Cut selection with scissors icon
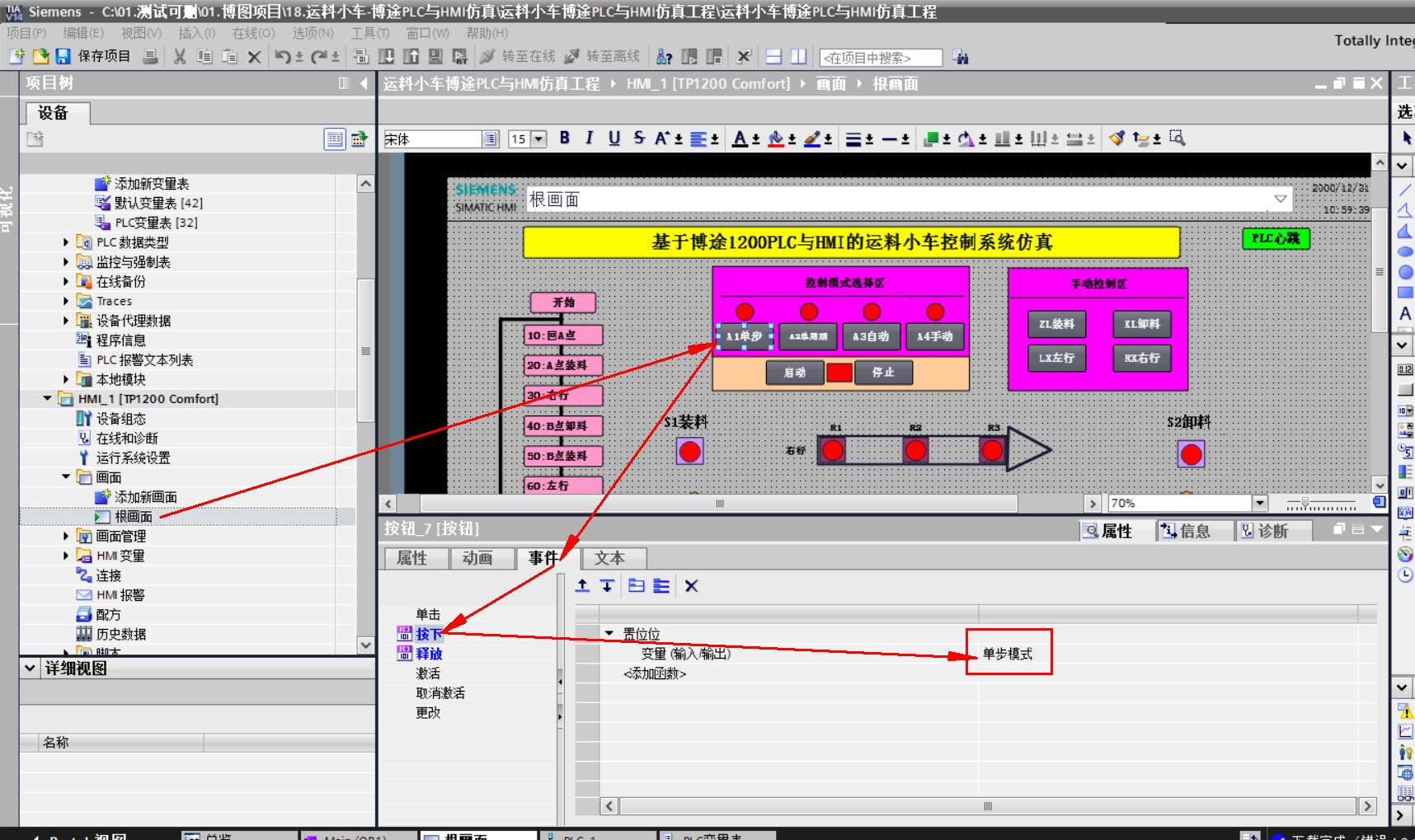1415x840 pixels. [x=180, y=56]
